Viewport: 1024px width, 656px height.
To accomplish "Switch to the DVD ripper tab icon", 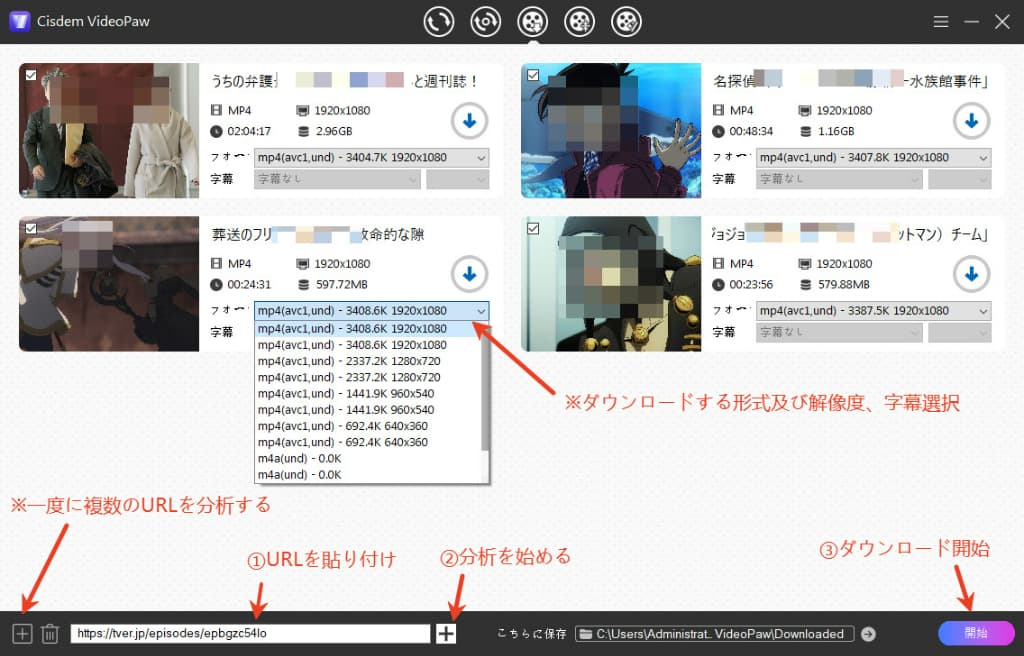I will [x=486, y=21].
